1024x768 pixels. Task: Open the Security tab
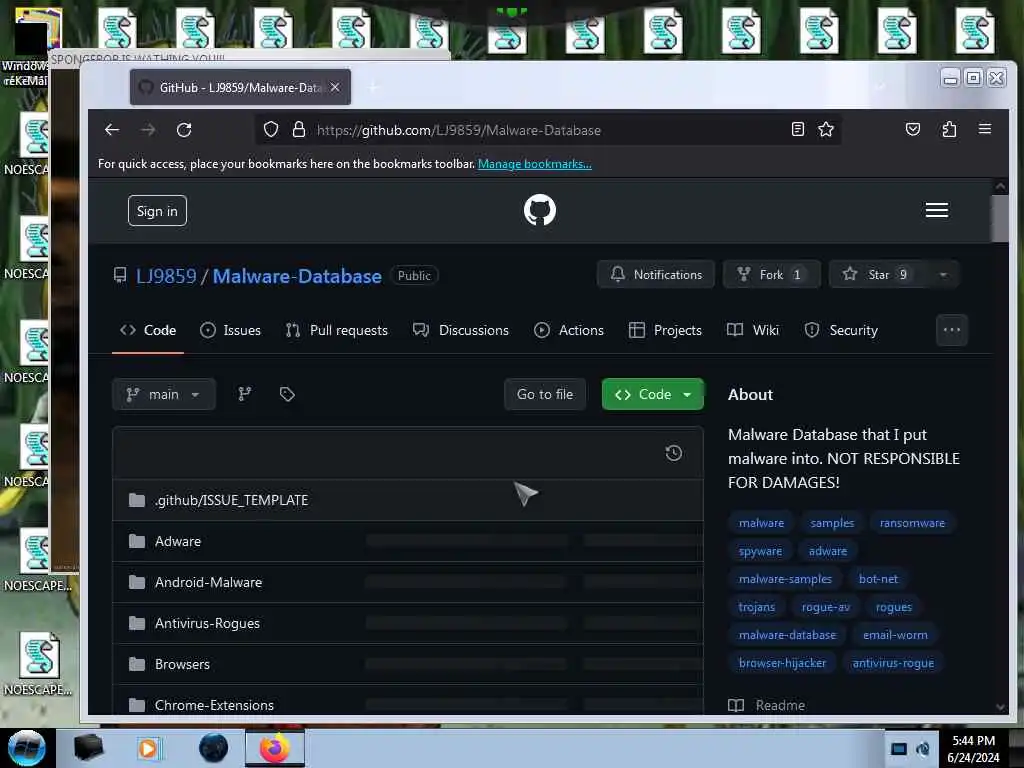[842, 330]
